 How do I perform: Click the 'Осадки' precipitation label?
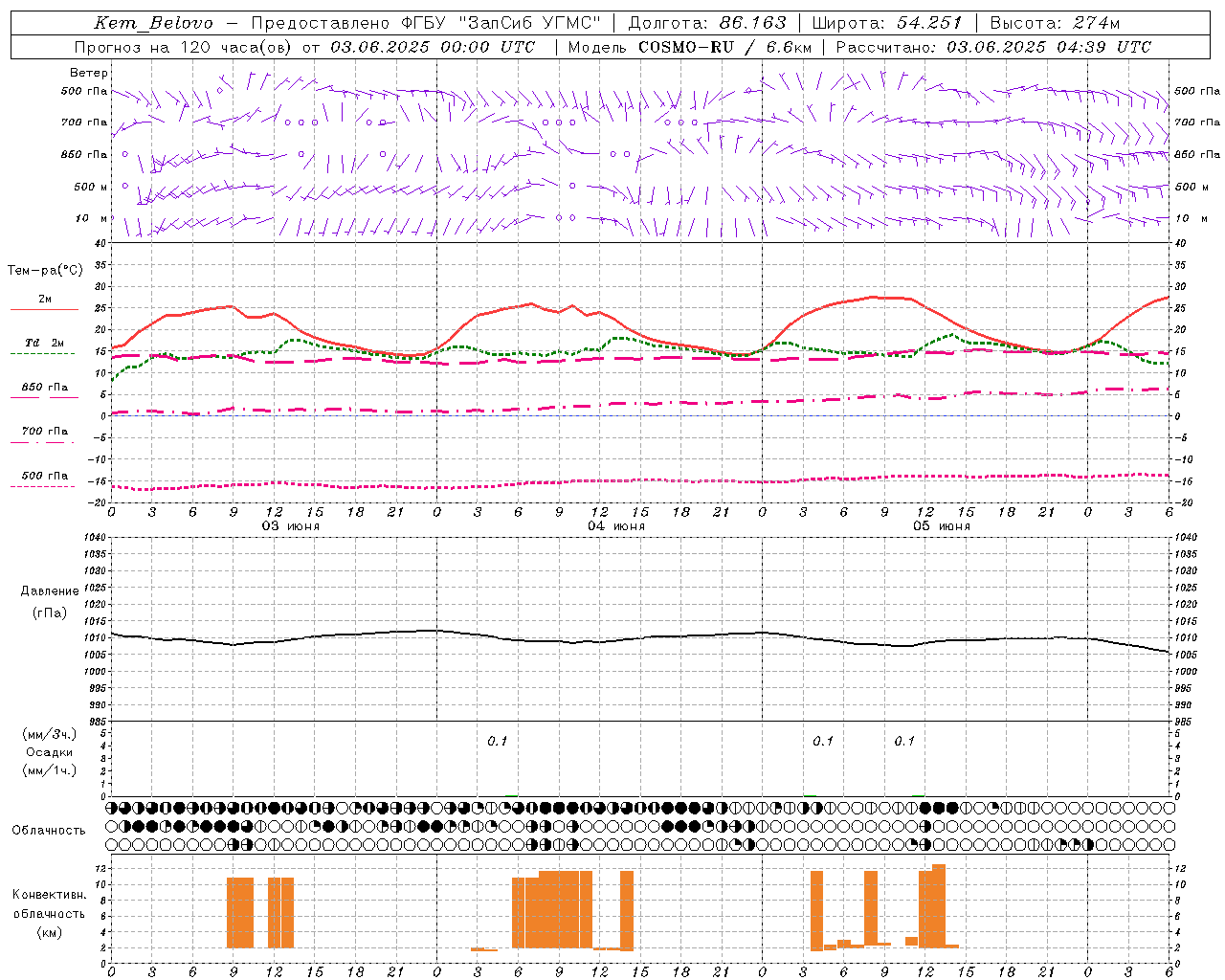51,752
